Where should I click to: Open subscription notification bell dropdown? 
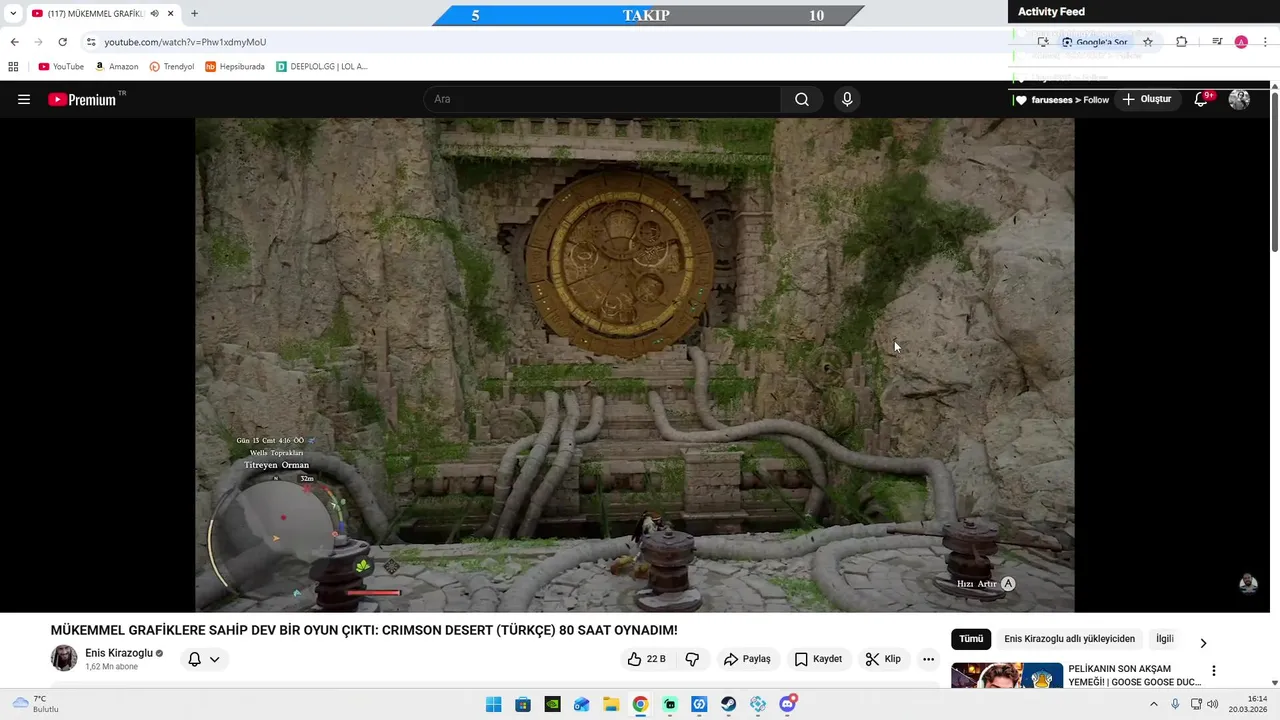coord(204,659)
